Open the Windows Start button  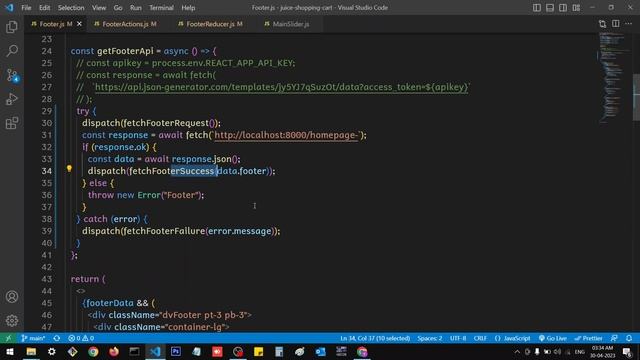[10, 352]
